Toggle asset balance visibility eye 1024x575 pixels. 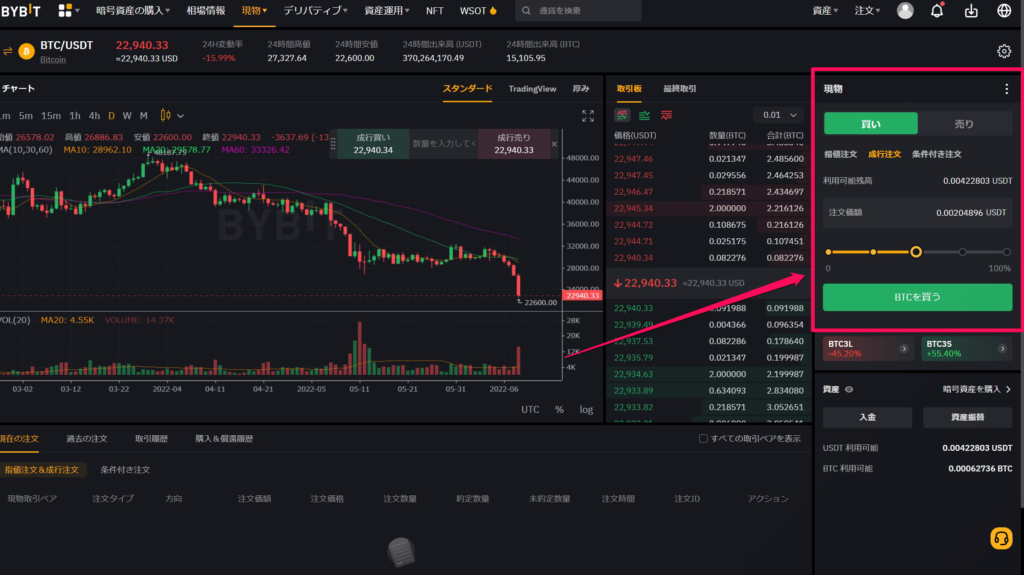tap(849, 389)
